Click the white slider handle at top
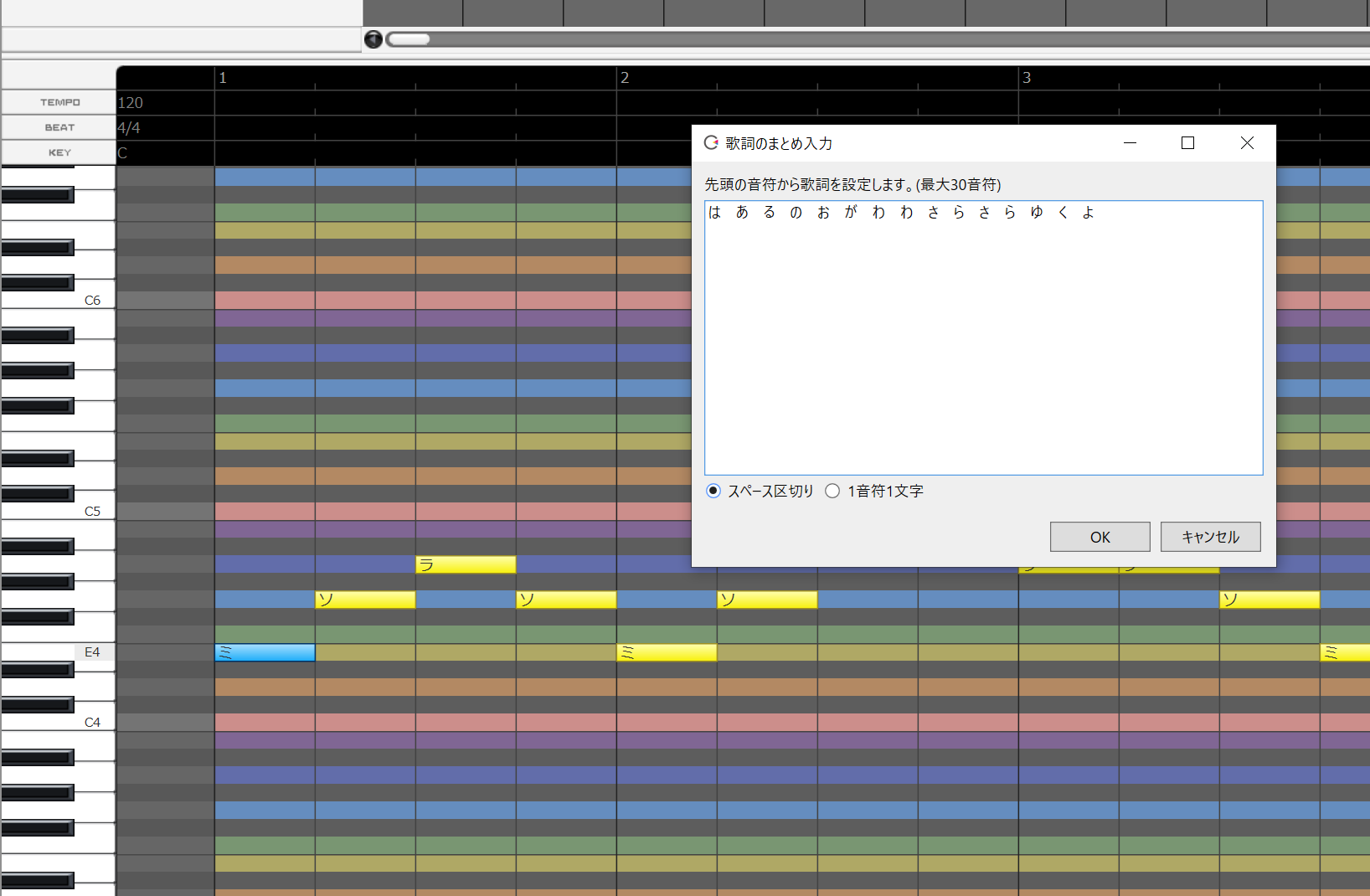Viewport: 1370px width, 896px height. (409, 39)
